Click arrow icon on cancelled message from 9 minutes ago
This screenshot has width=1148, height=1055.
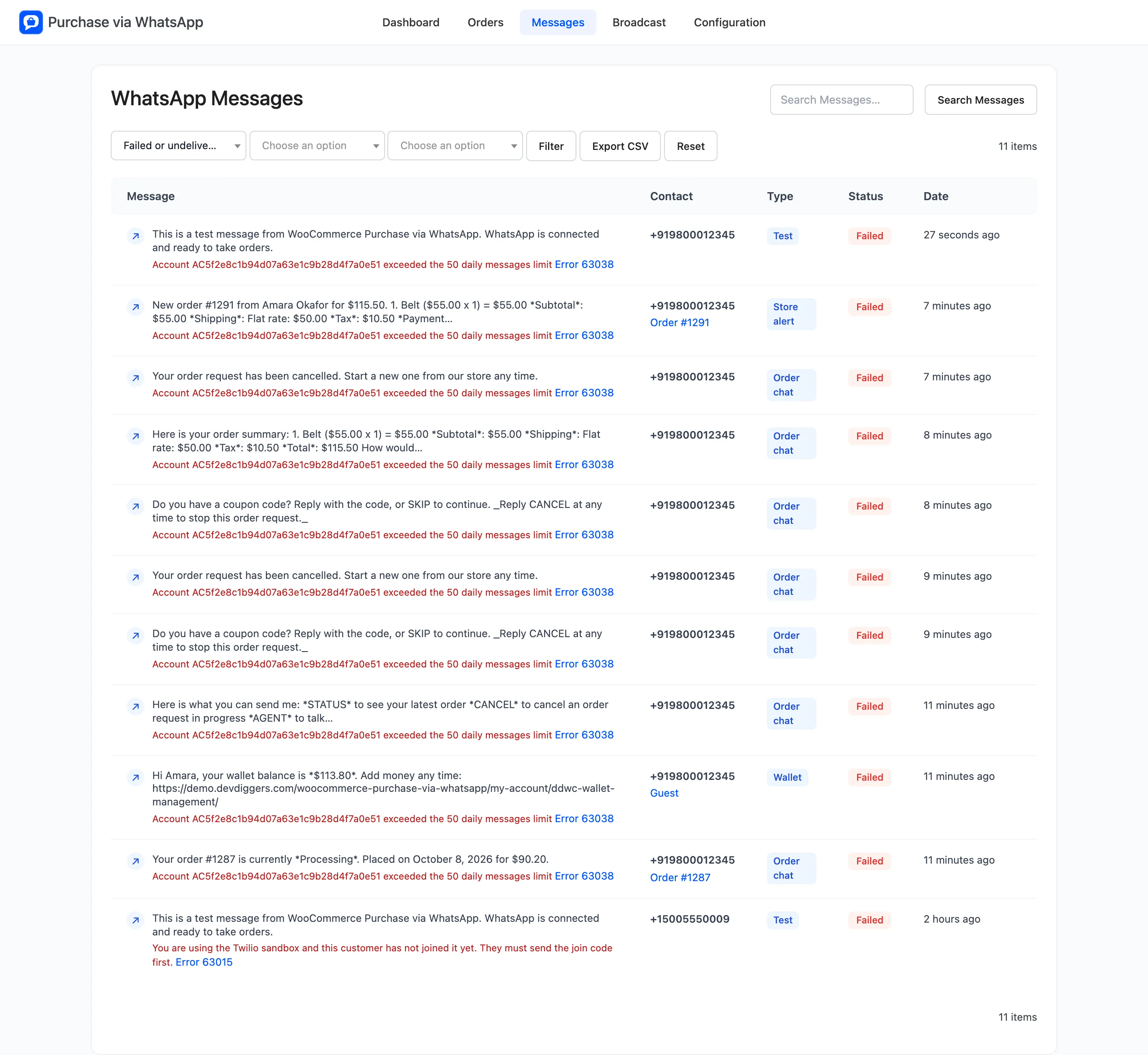click(x=135, y=577)
